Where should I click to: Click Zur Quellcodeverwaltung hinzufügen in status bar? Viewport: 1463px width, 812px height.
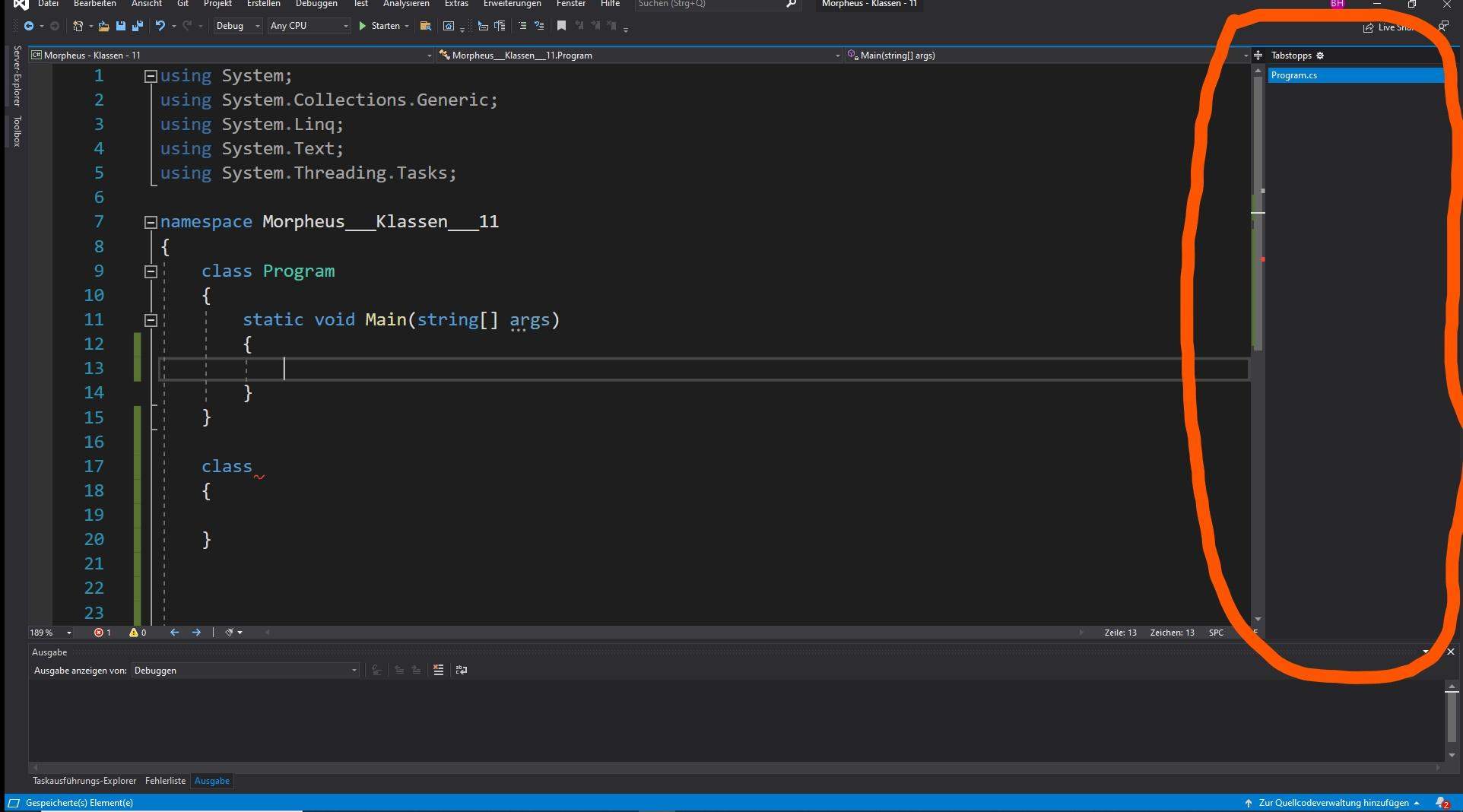tap(1333, 803)
